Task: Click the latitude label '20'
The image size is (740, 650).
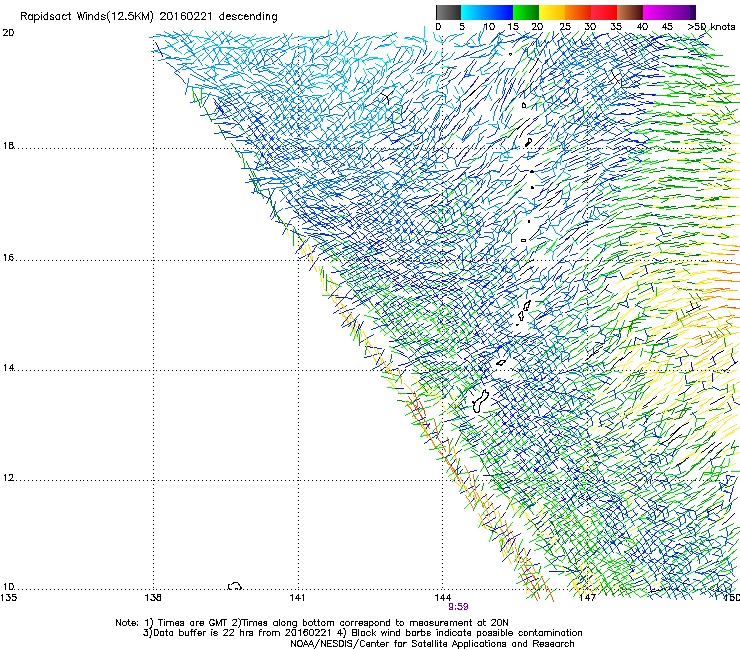Action: pos(8,33)
